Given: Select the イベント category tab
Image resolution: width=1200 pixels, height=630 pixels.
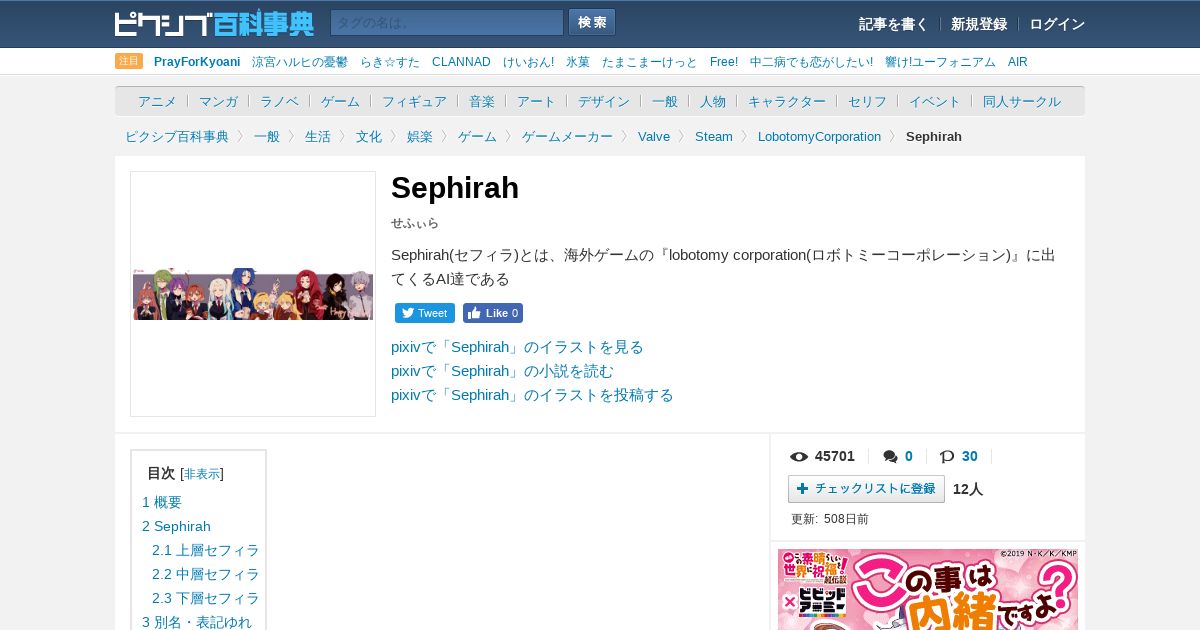Looking at the screenshot, I should (935, 101).
